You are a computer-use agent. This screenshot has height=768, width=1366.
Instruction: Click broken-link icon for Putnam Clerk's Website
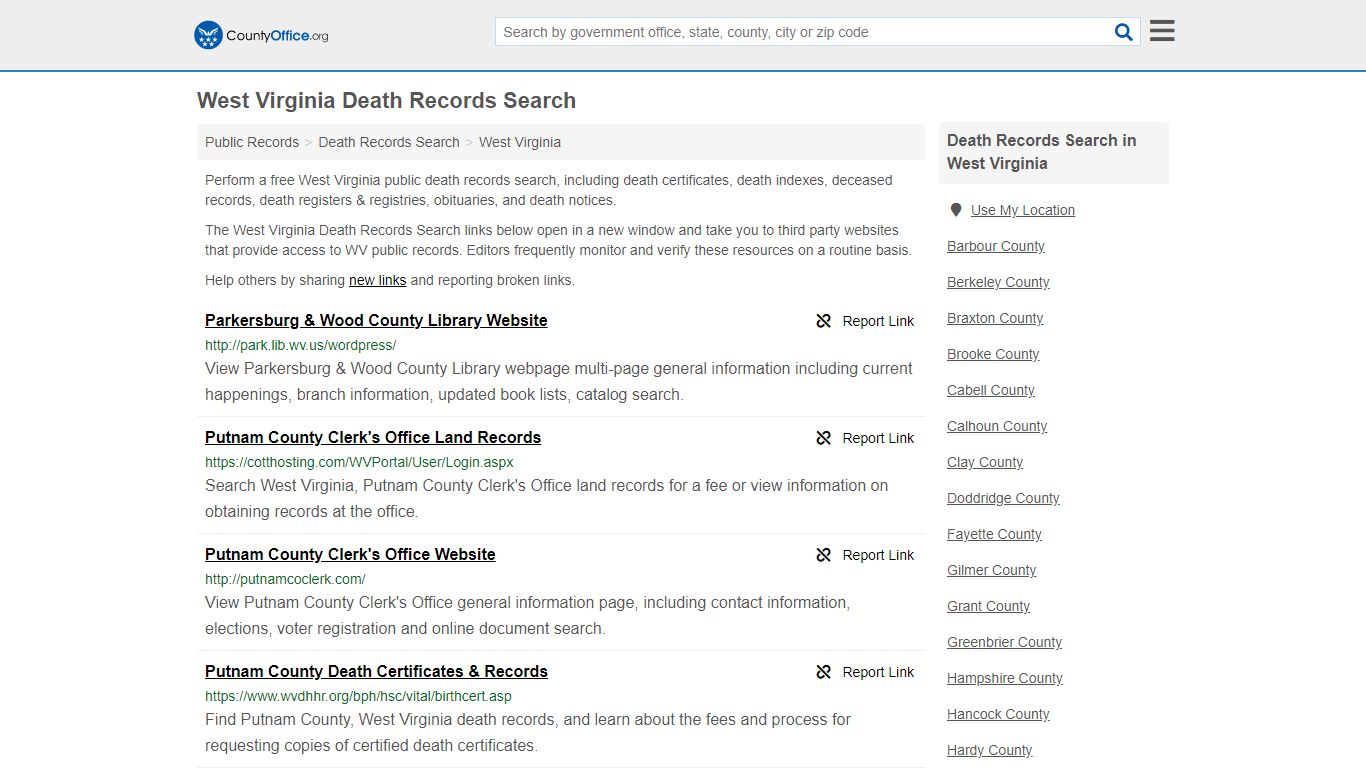[824, 555]
